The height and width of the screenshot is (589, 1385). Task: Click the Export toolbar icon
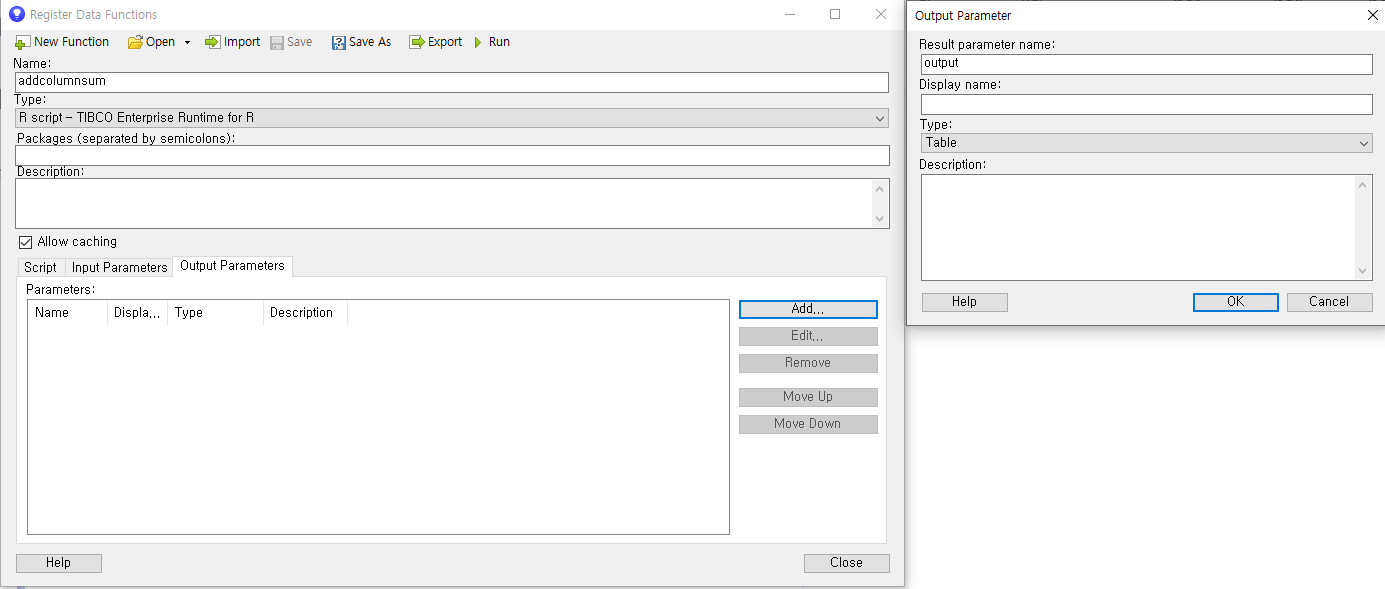click(416, 42)
